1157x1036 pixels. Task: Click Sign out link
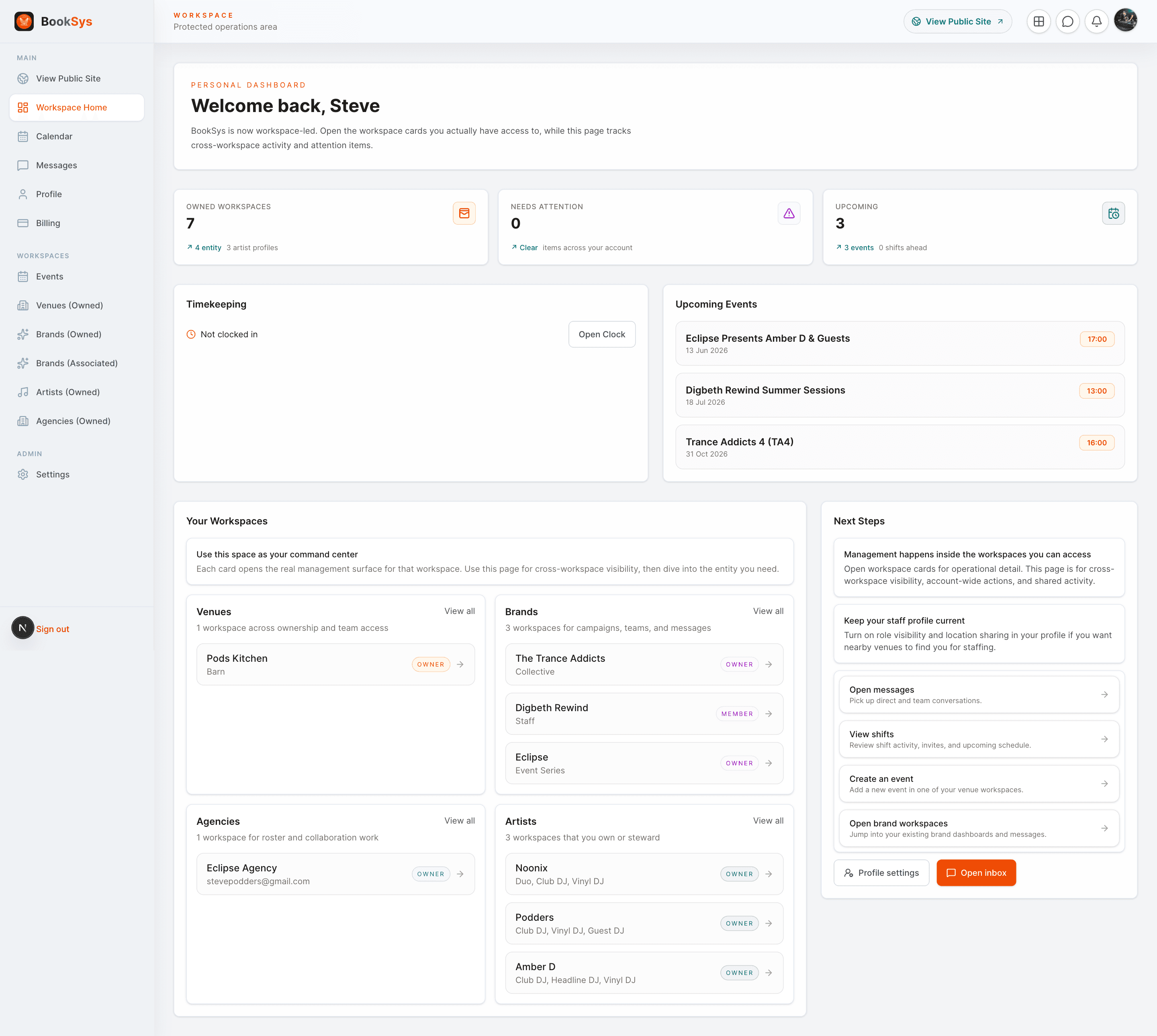[52, 629]
